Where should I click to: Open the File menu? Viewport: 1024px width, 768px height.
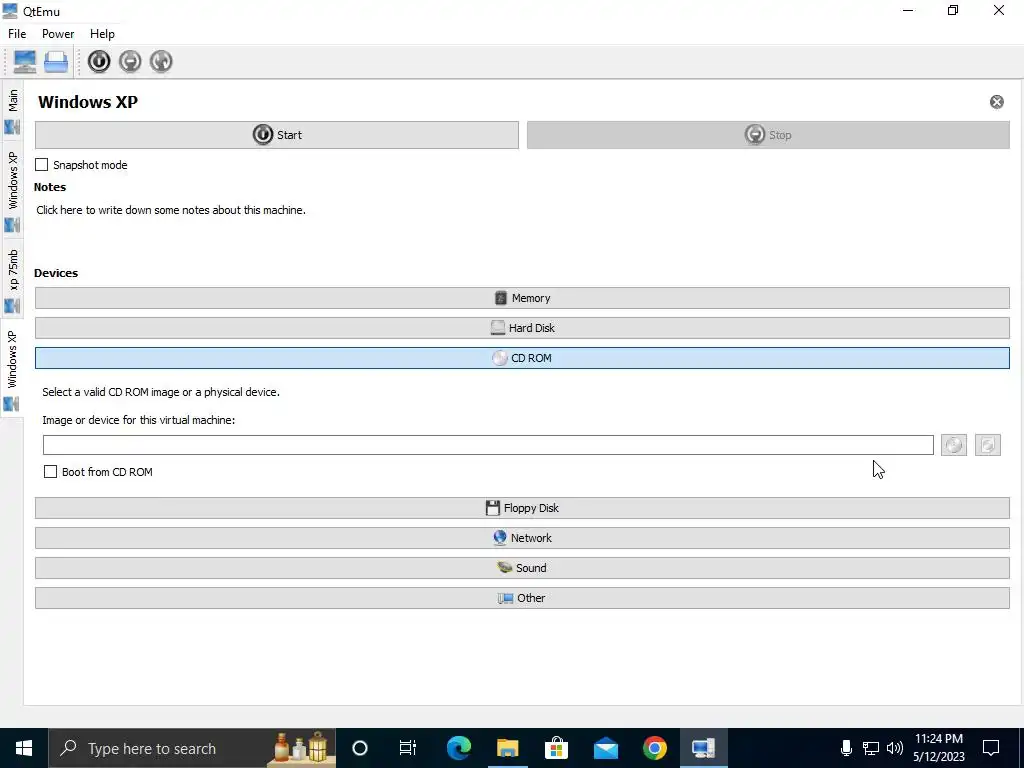tap(17, 34)
